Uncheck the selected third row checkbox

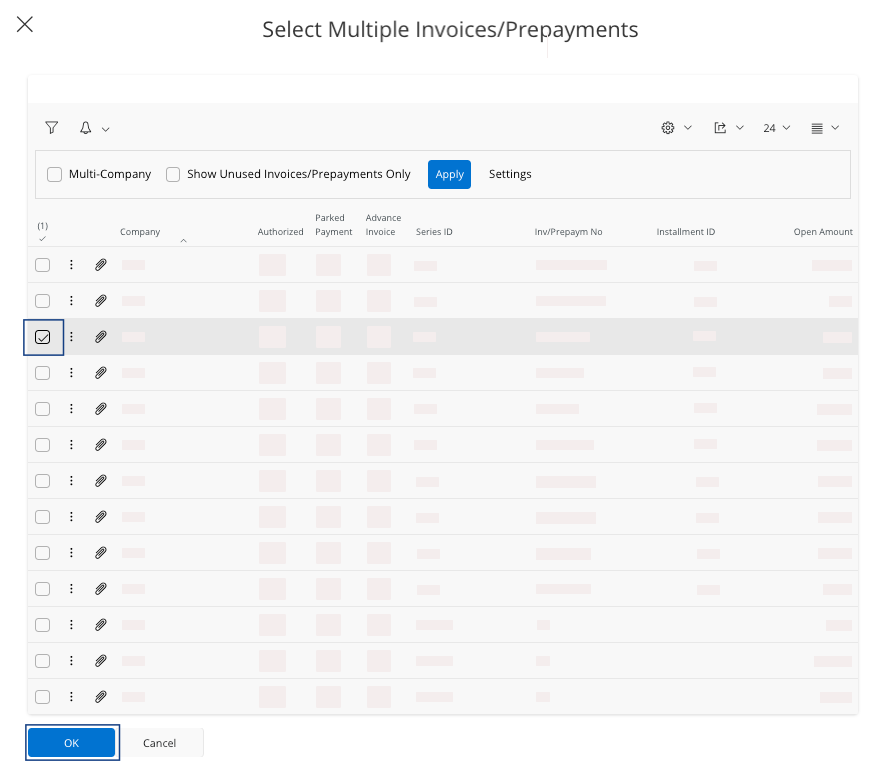click(x=43, y=337)
